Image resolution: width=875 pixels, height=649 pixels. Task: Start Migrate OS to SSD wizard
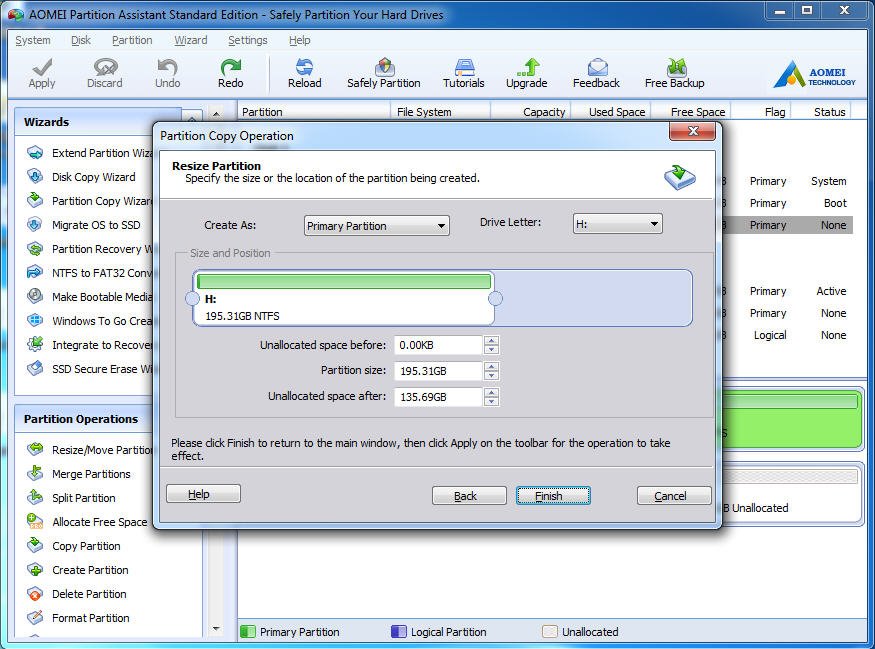click(x=84, y=225)
